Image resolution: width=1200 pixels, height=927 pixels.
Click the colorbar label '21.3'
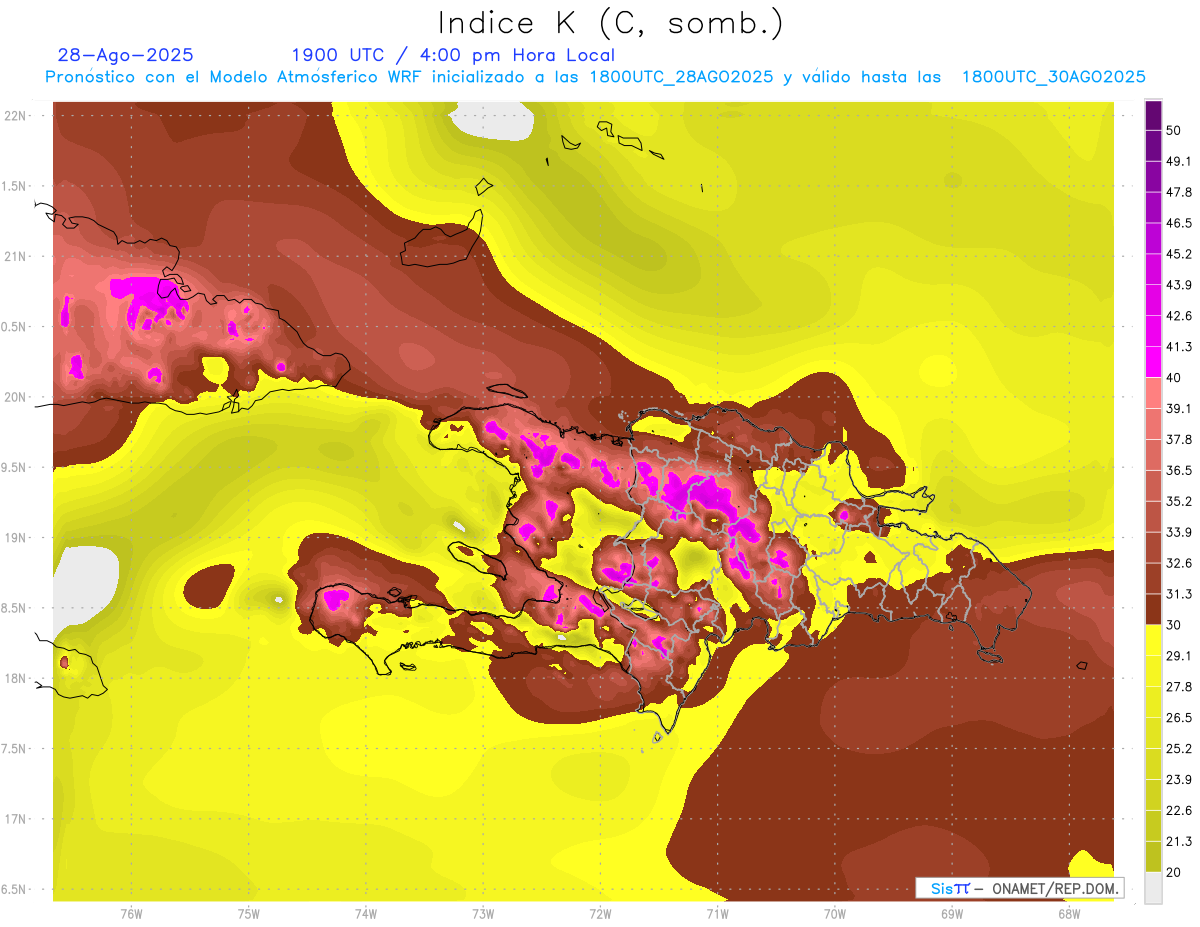1178,841
